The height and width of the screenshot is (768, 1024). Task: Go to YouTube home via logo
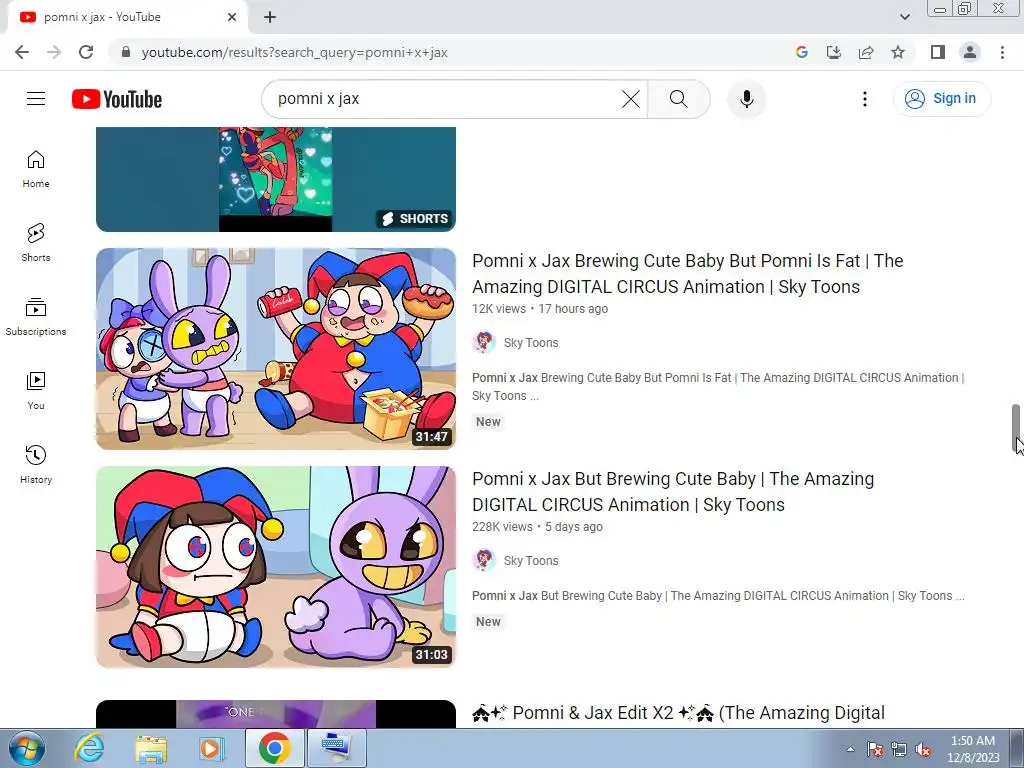[117, 99]
